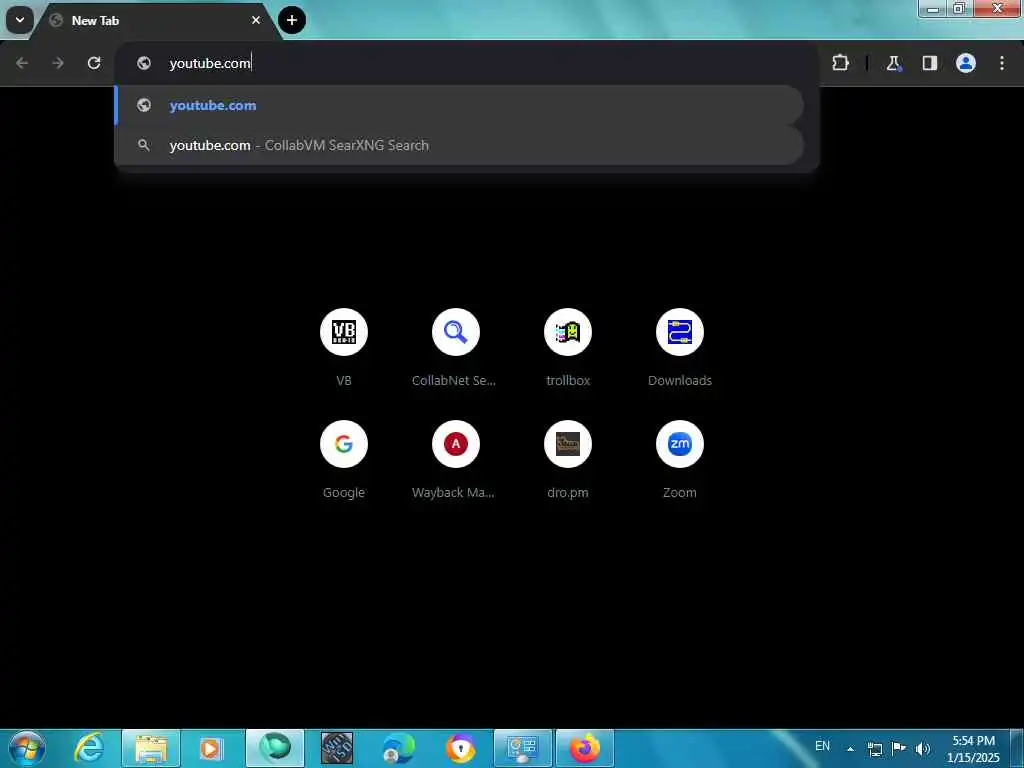Open the Wayback Machine shortcut
The width and height of the screenshot is (1024, 768).
coord(455,460)
